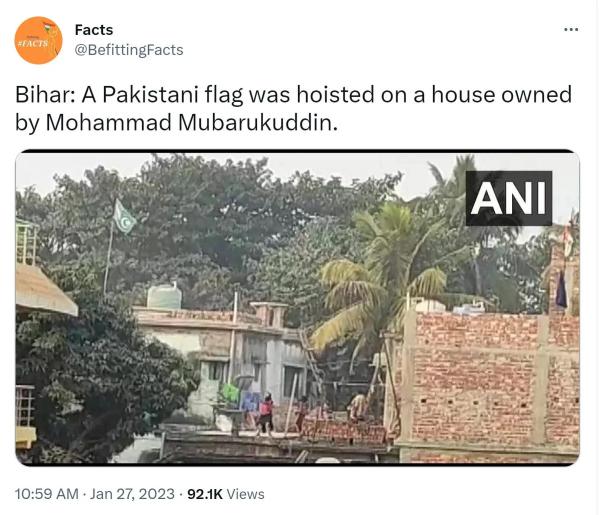Click the #FACTS text inside avatar

point(32,43)
